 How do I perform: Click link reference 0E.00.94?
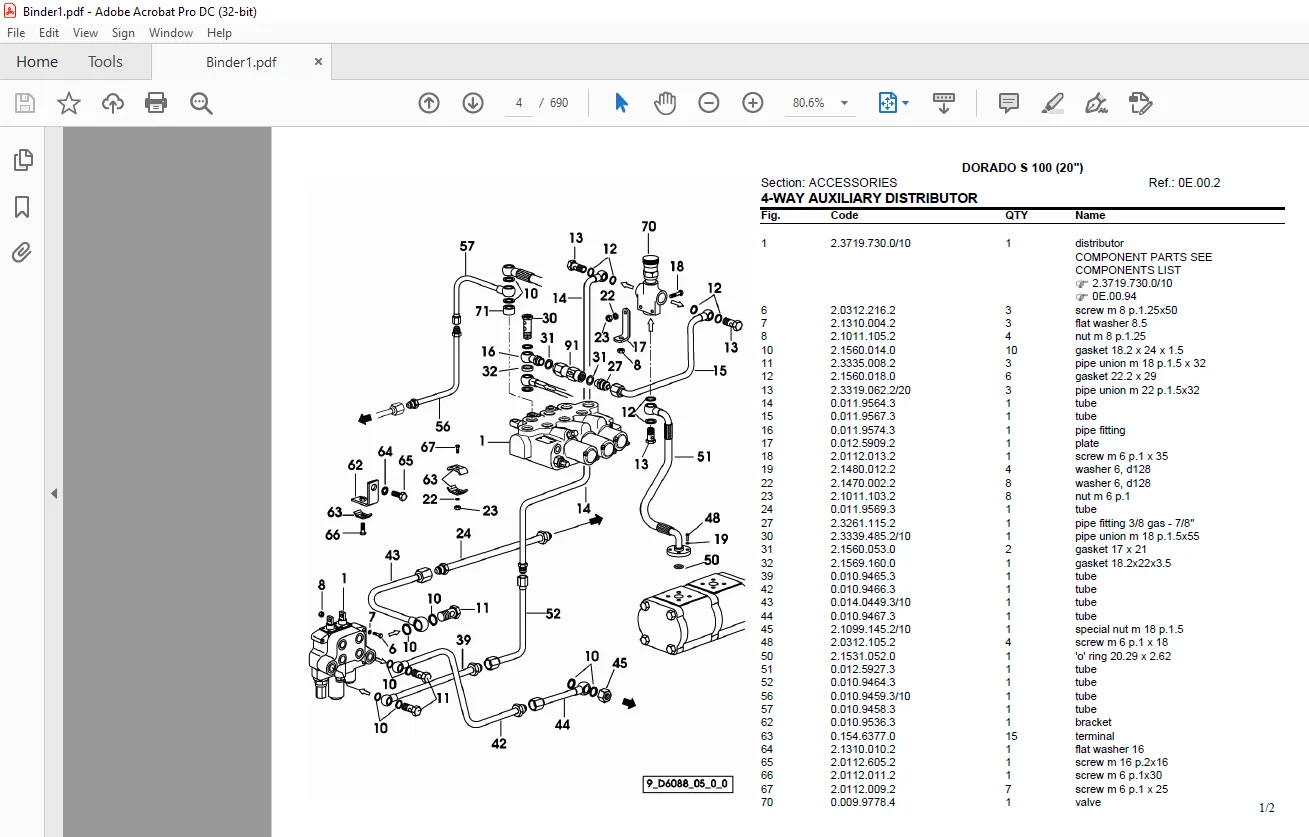click(x=1115, y=297)
